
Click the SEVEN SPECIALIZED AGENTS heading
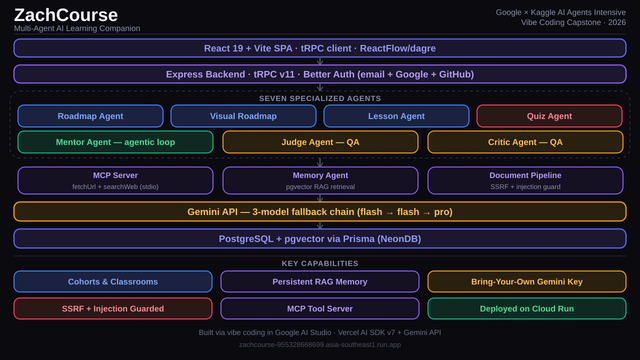(x=320, y=98)
